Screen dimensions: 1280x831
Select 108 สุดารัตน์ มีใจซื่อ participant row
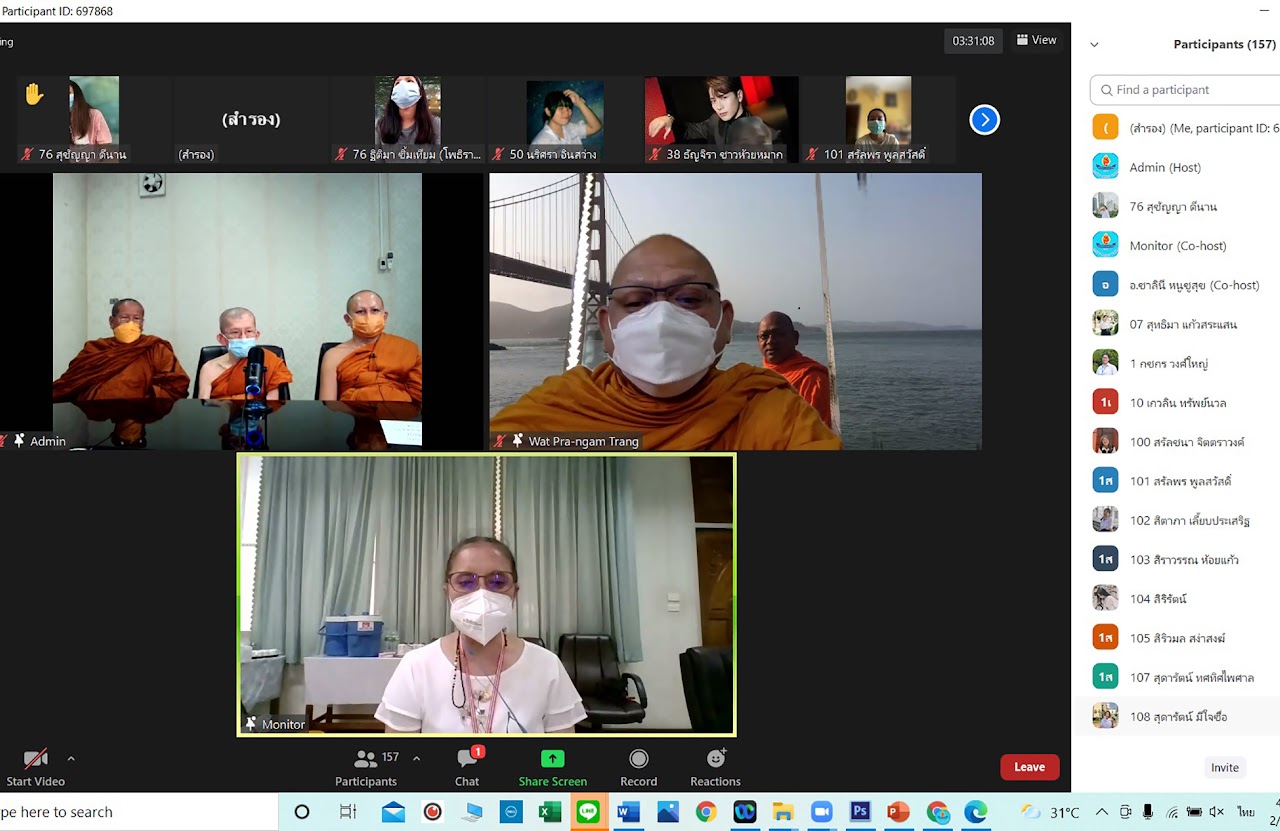coord(1180,716)
